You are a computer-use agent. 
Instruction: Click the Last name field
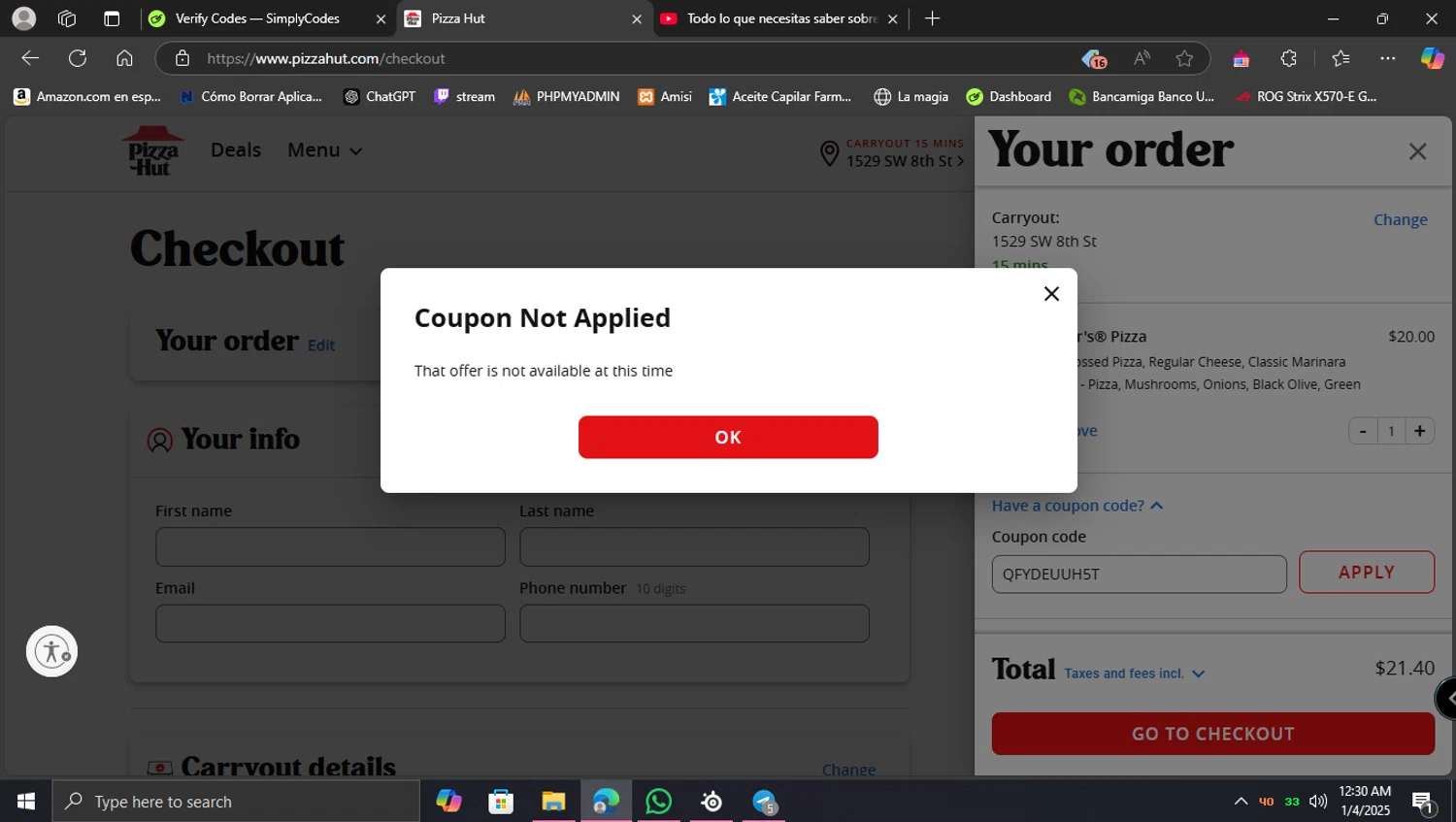[694, 546]
